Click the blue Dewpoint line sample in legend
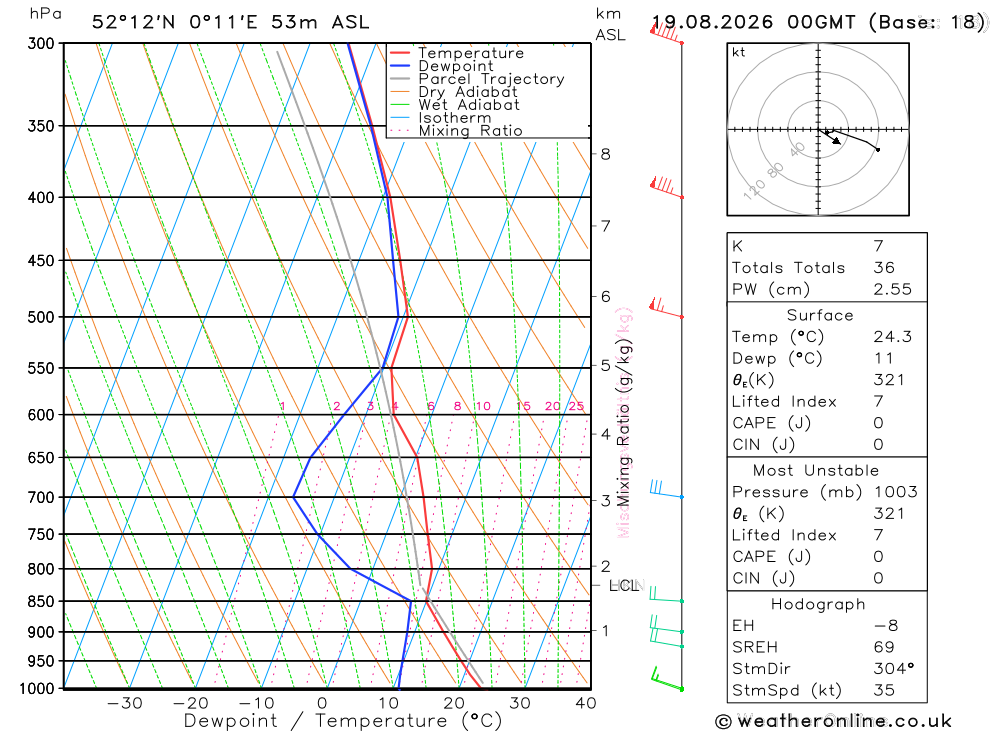Image resolution: width=1000 pixels, height=733 pixels. pyautogui.click(x=400, y=66)
